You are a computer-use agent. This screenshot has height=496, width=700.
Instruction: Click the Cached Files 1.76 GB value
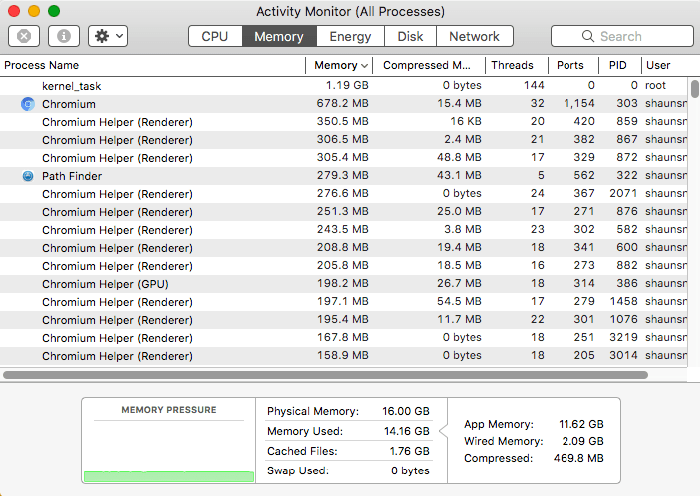(x=409, y=451)
